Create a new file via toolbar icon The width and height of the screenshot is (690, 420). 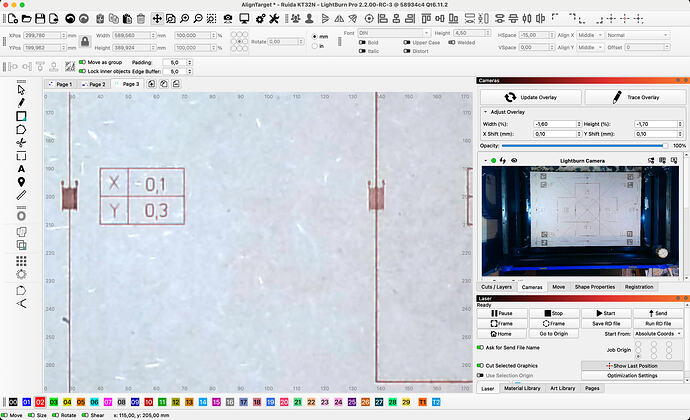coord(13,18)
